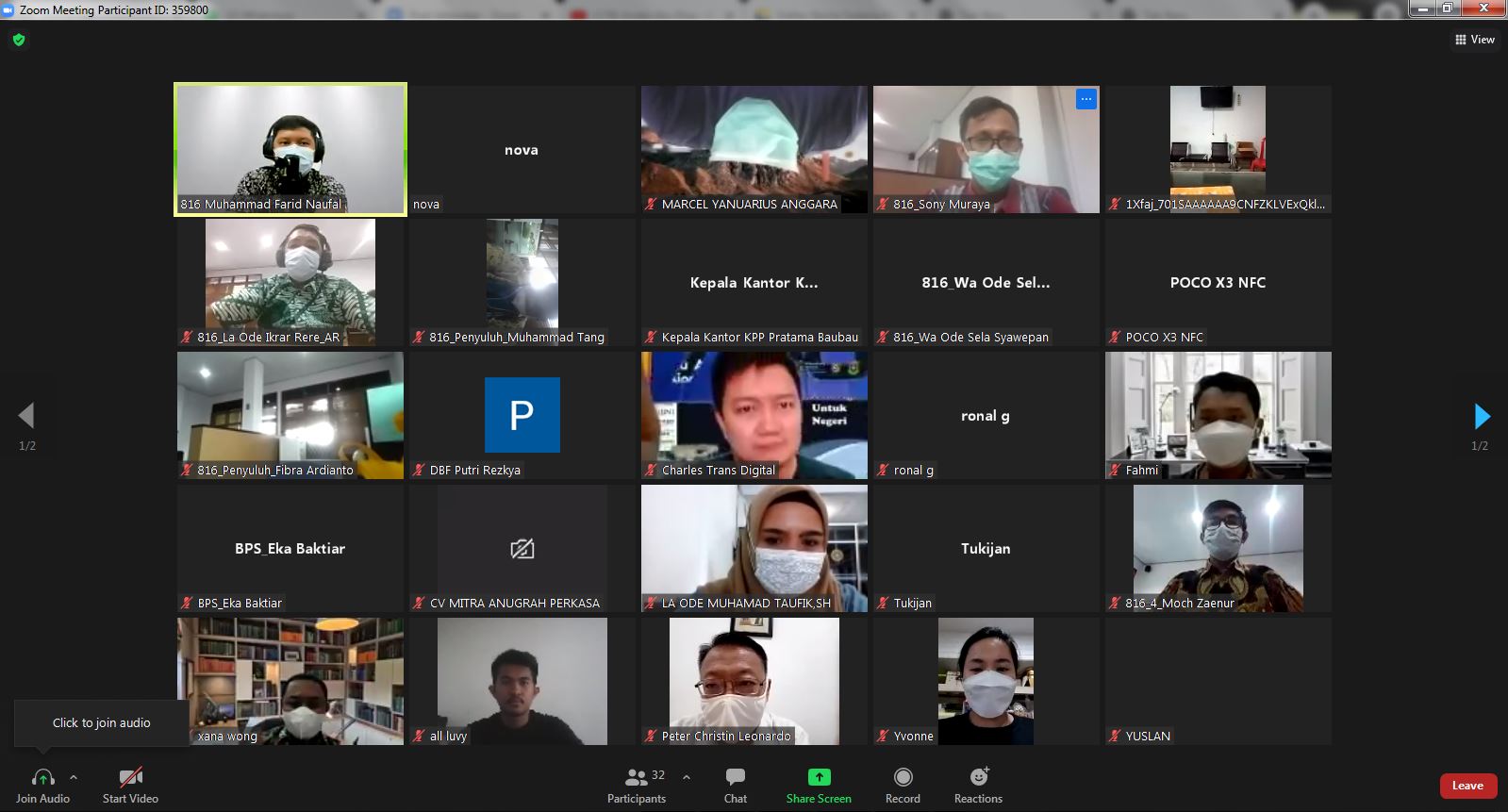Expand the arrow next to Participants count
This screenshot has height=812, width=1508.
coord(687,777)
